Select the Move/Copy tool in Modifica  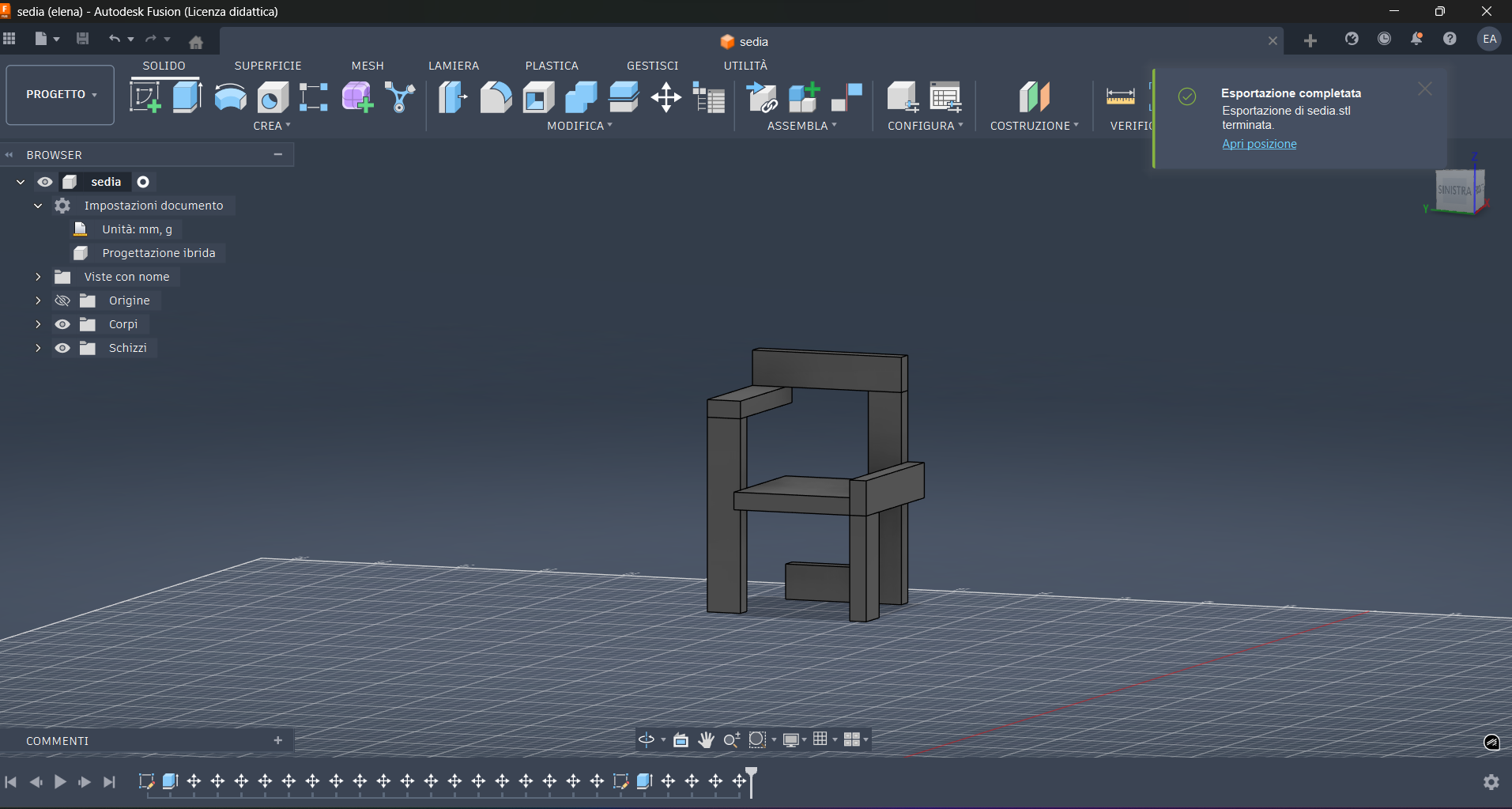[x=666, y=98]
